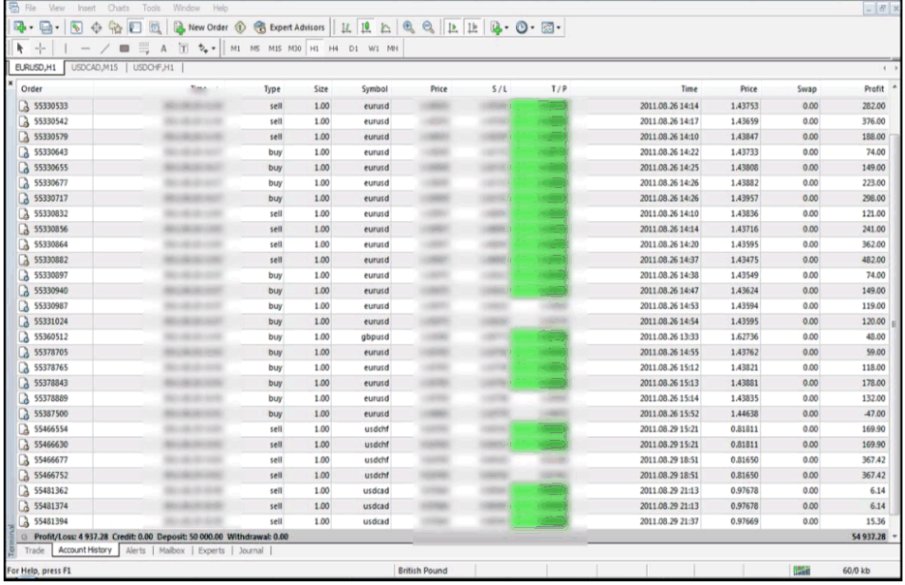This screenshot has width=905, height=585.
Task: Click the terminal vertical scrollbar thumb
Action: [x=895, y=325]
